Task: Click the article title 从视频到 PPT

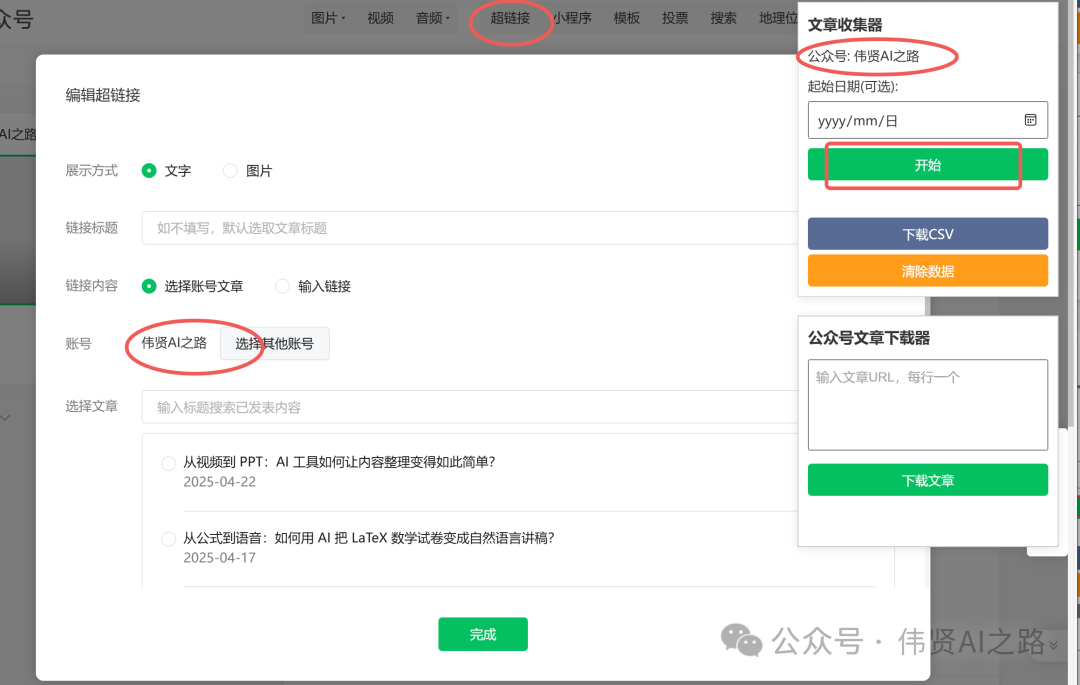Action: [339, 462]
